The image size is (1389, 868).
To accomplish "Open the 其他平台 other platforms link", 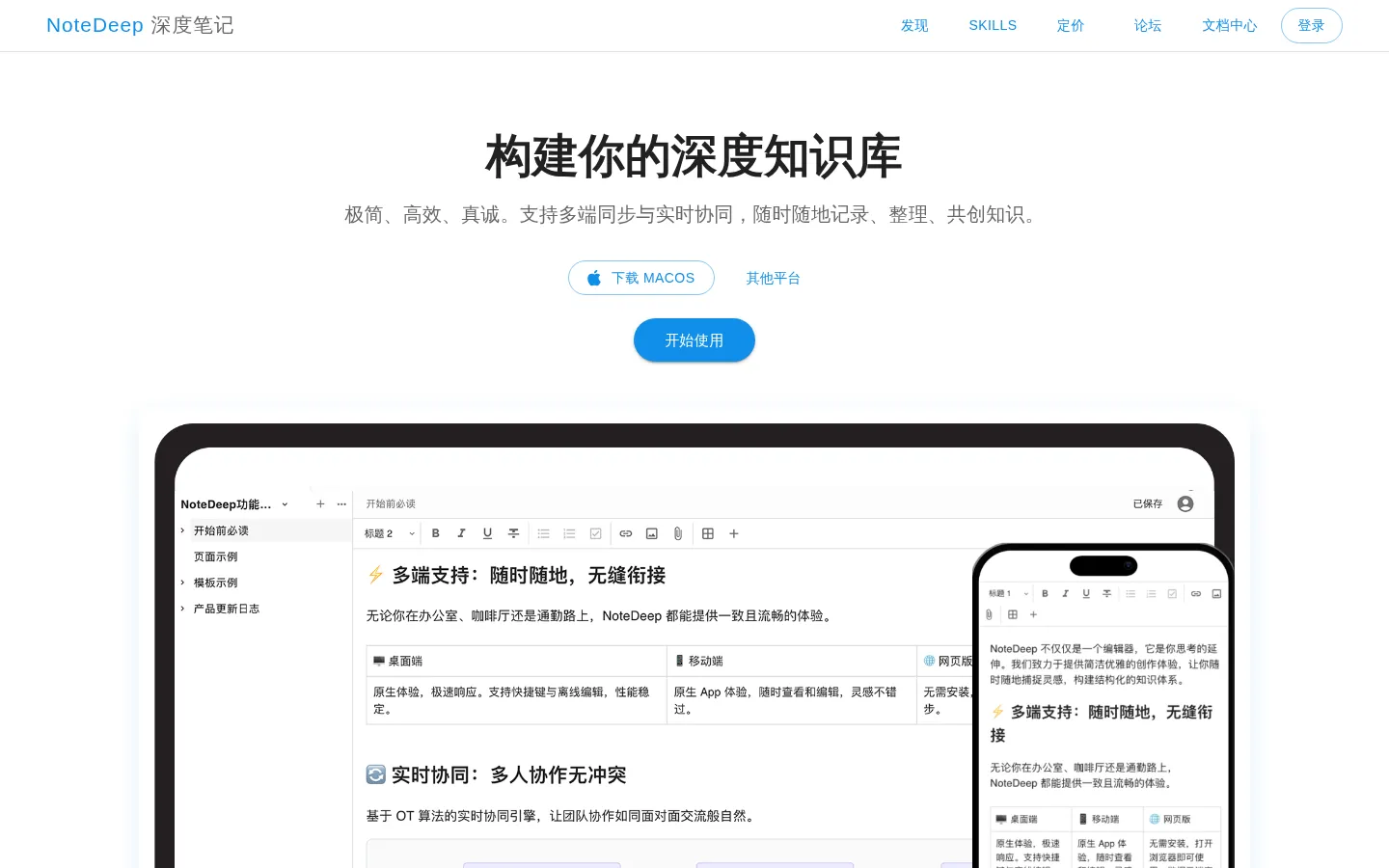I will 774,278.
